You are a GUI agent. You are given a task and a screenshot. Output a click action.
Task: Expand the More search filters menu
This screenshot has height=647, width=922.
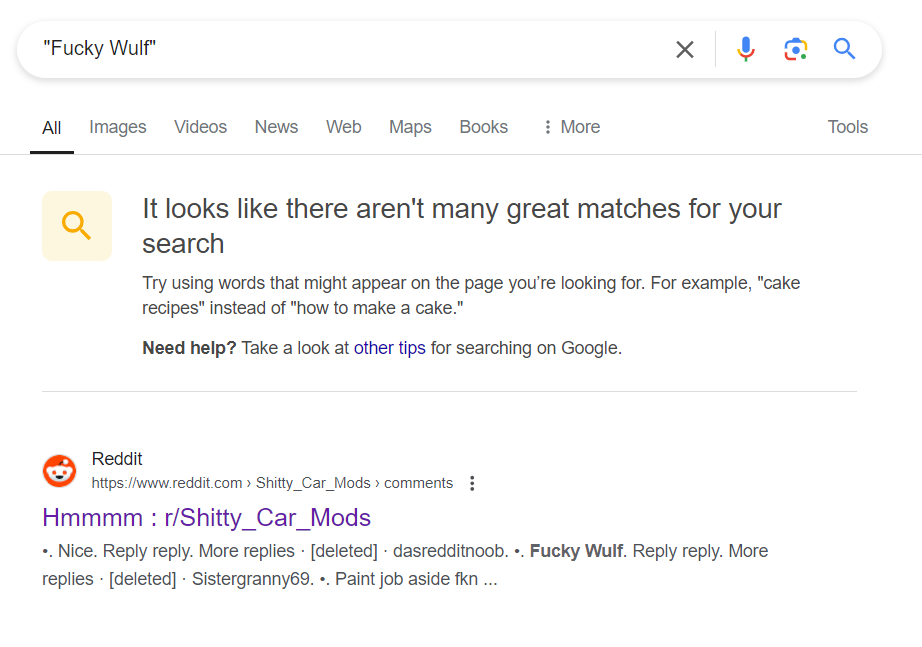pos(571,127)
